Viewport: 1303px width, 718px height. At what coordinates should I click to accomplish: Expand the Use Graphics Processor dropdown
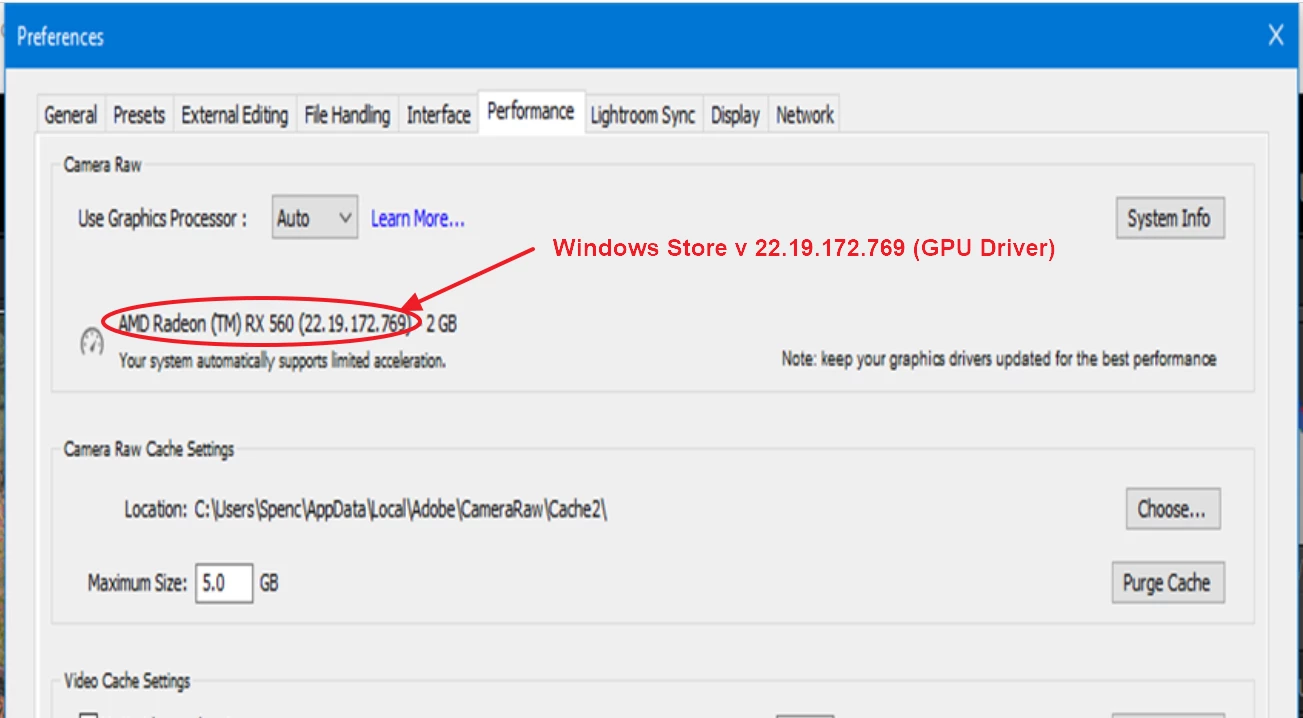point(315,218)
